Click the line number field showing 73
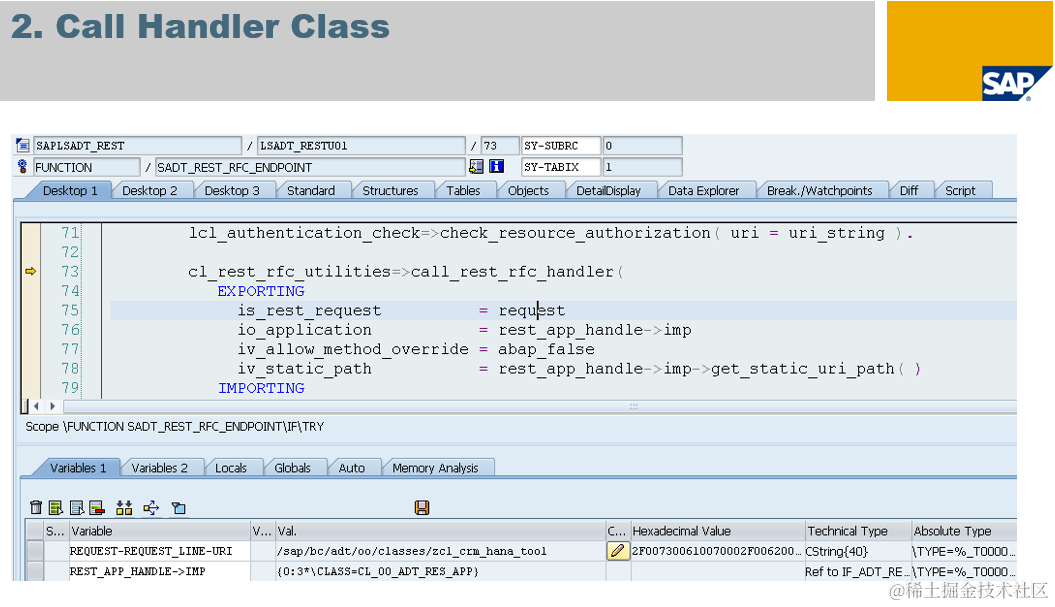This screenshot has height=607, width=1055. (x=500, y=145)
